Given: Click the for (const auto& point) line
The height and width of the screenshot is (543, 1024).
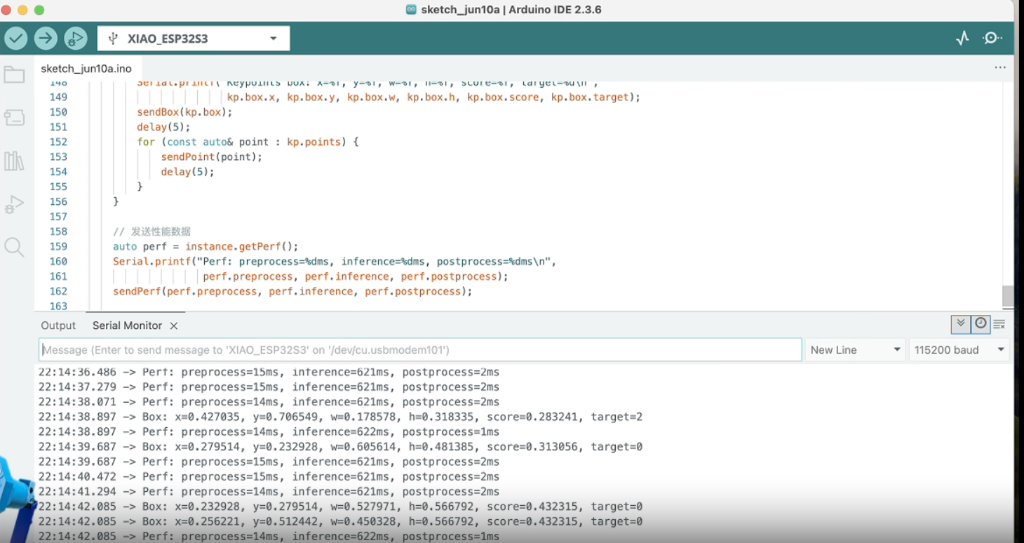Looking at the screenshot, I should point(248,142).
